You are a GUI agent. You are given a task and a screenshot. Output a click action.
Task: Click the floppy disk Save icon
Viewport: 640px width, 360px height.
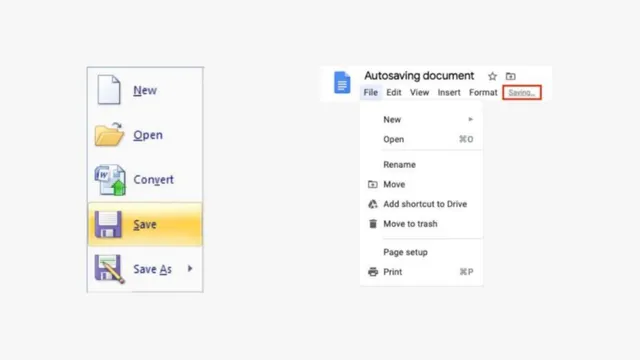point(108,224)
